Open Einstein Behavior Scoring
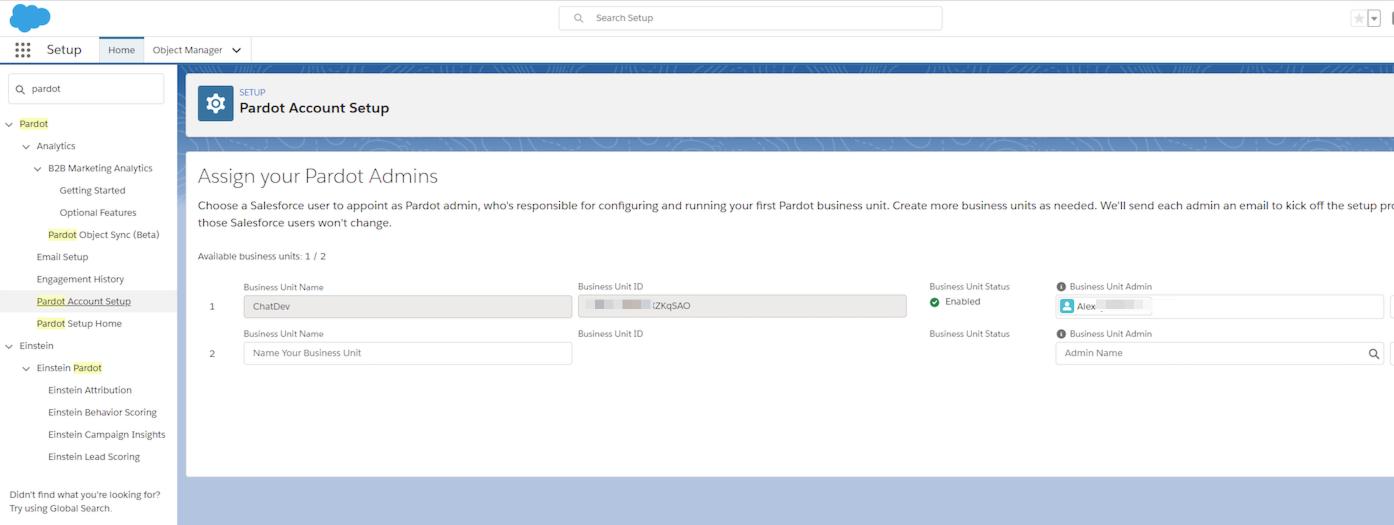Viewport: 1394px width, 525px height. pos(102,412)
